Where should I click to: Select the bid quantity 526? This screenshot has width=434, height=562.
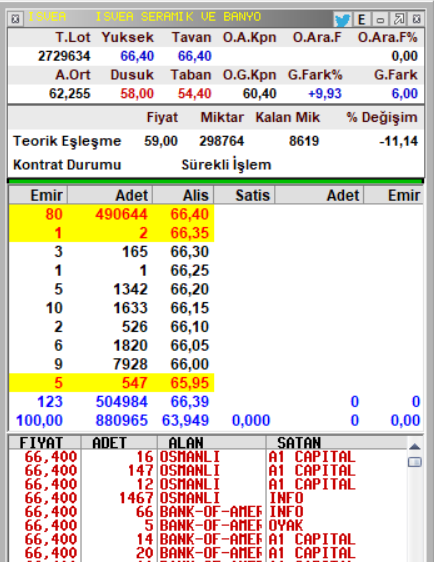pos(134,327)
